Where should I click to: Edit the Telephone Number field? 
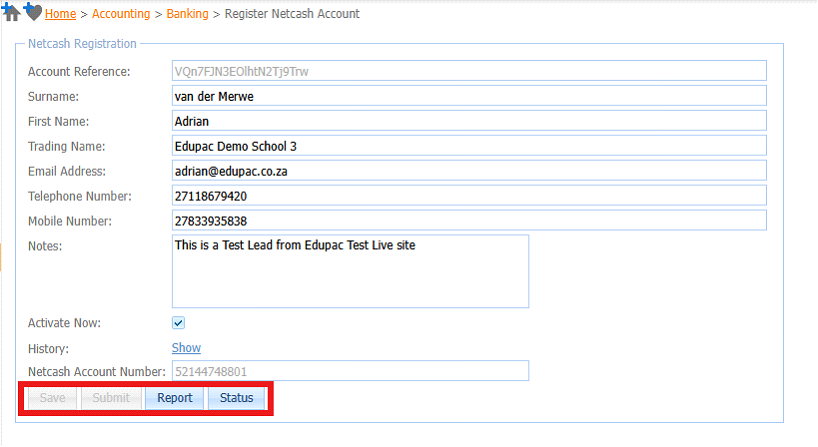pyautogui.click(x=469, y=196)
